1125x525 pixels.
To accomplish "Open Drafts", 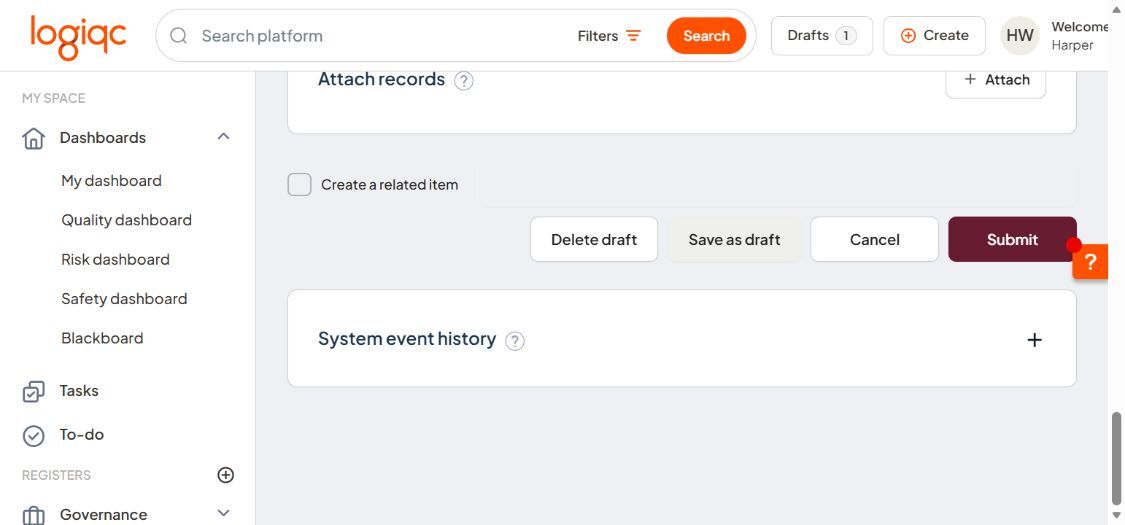I will [822, 36].
